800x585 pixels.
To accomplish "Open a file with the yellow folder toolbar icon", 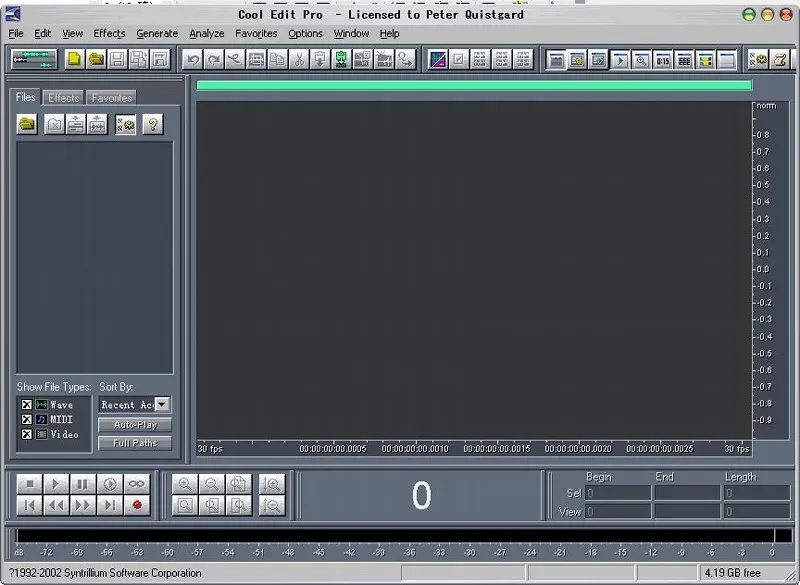I will (96, 60).
